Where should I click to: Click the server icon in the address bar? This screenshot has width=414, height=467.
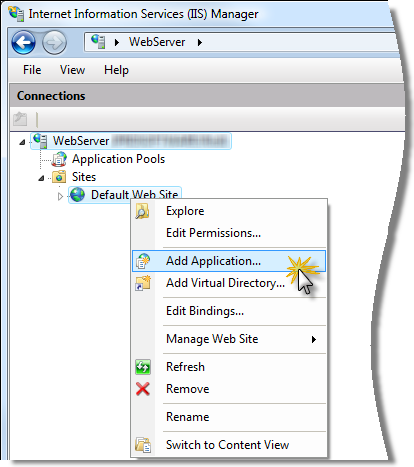tap(98, 42)
